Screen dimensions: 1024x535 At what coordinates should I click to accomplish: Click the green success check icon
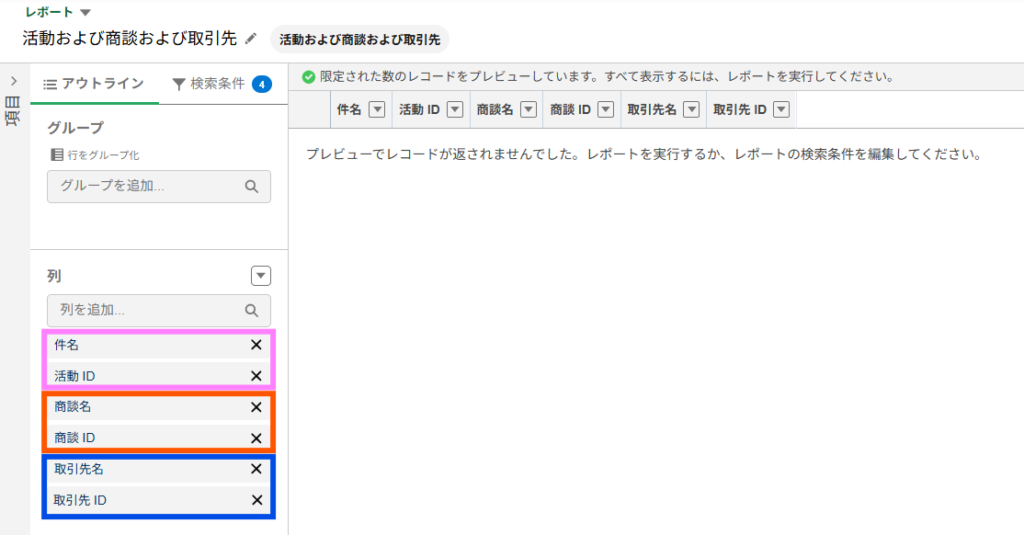pyautogui.click(x=309, y=77)
